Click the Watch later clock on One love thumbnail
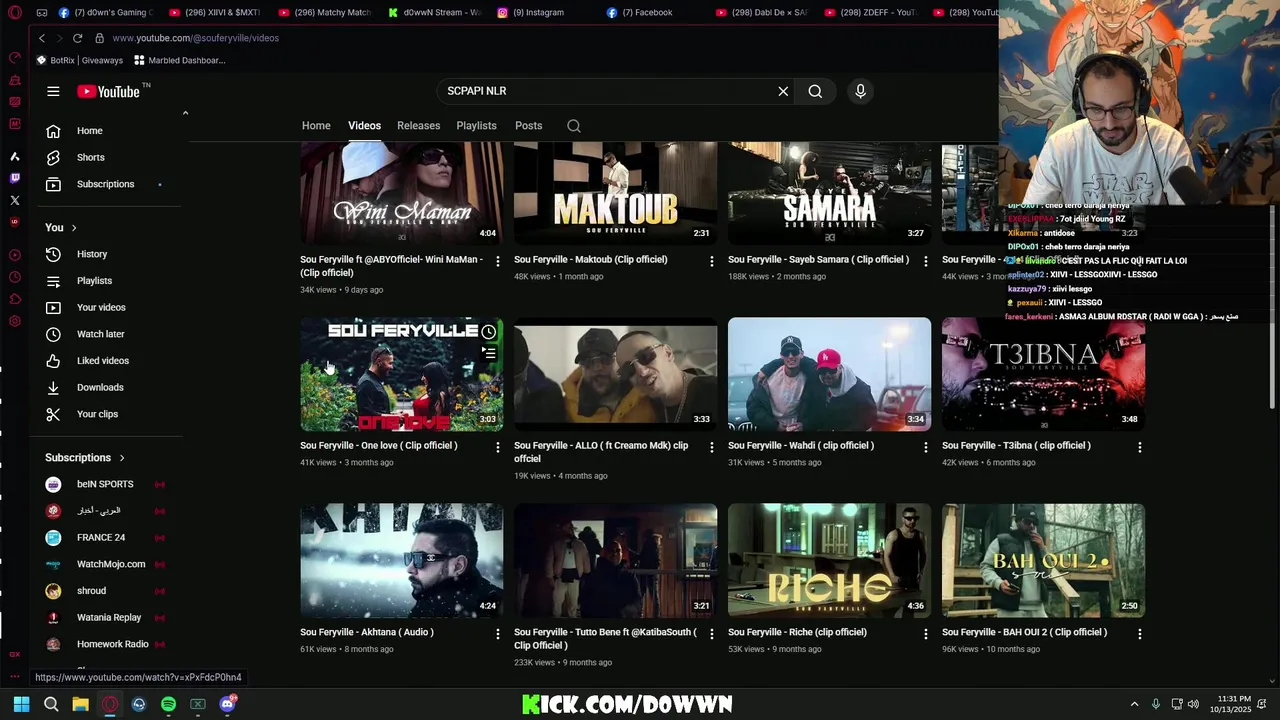This screenshot has width=1280, height=720. point(488,332)
